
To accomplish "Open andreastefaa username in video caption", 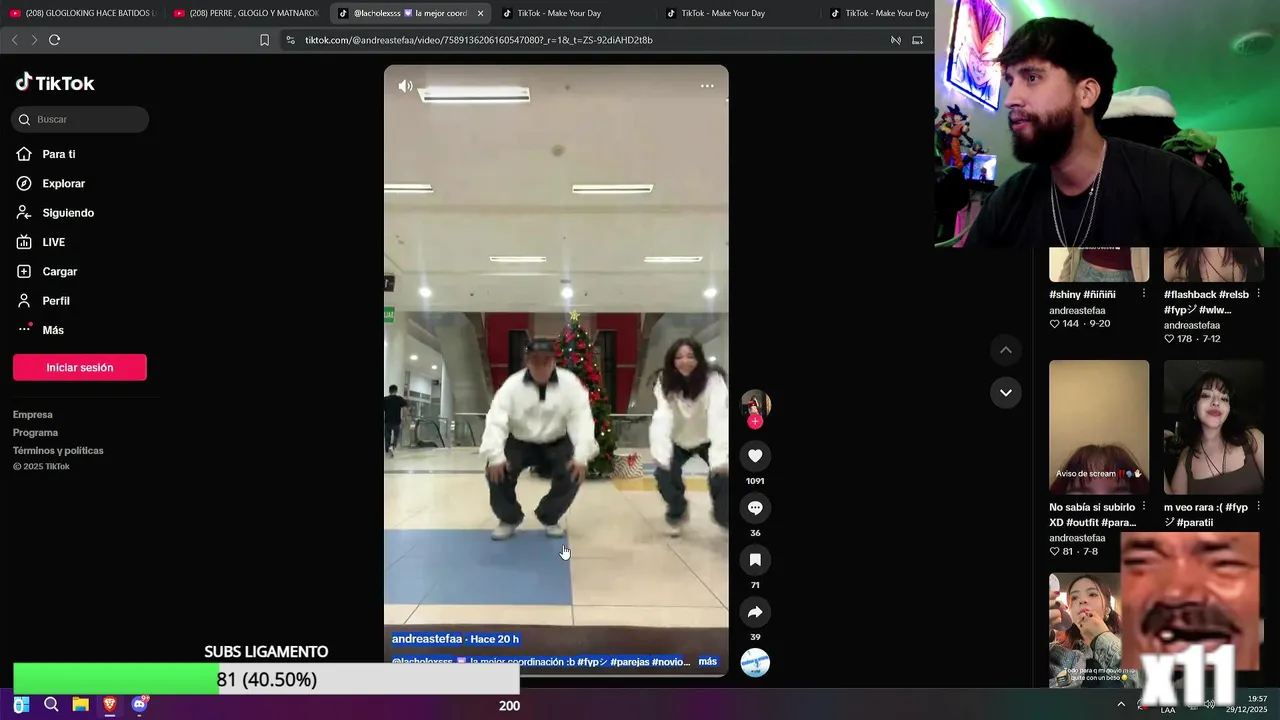I will pyautogui.click(x=427, y=639).
